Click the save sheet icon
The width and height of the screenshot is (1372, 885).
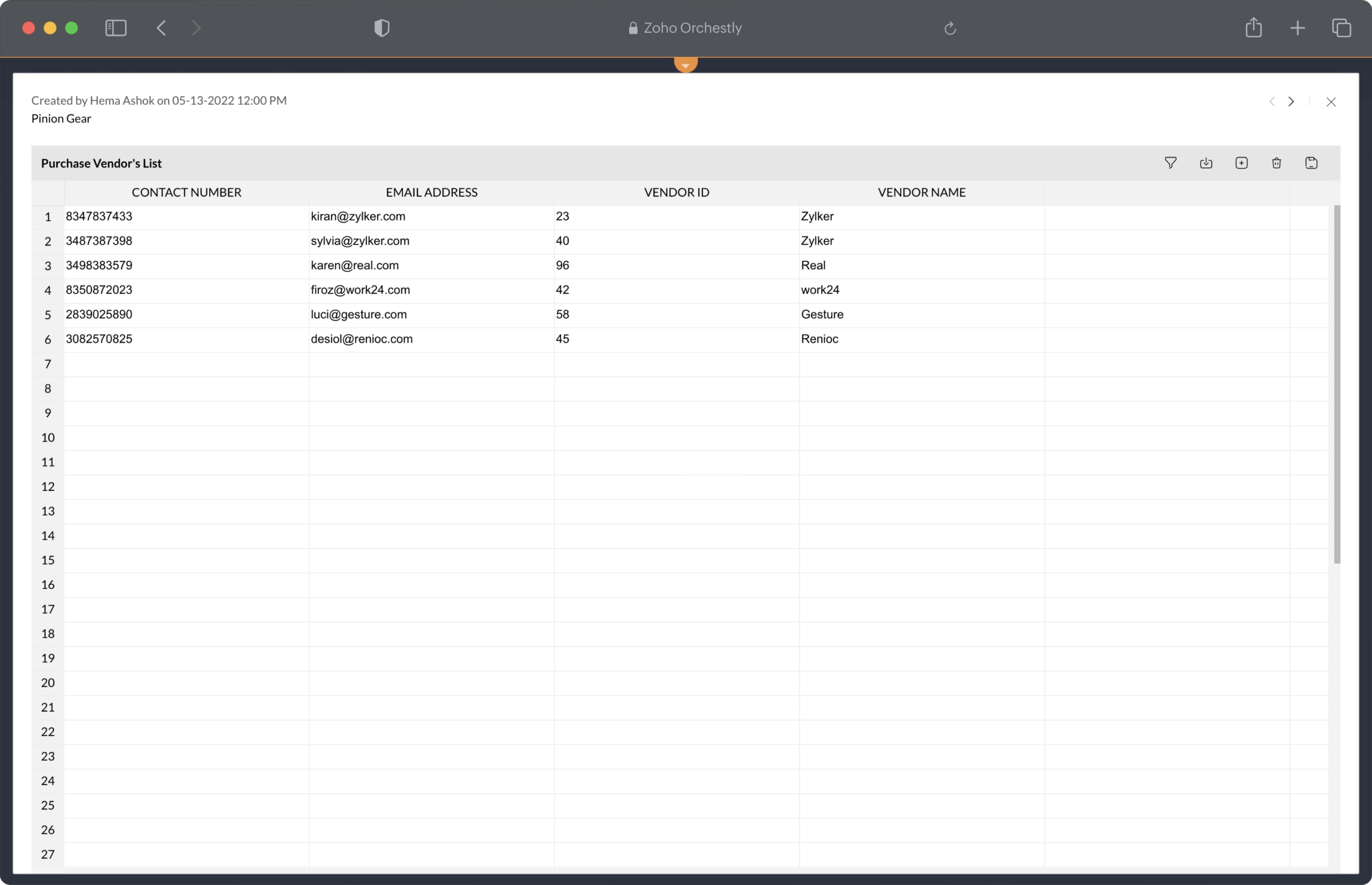[x=1311, y=163]
